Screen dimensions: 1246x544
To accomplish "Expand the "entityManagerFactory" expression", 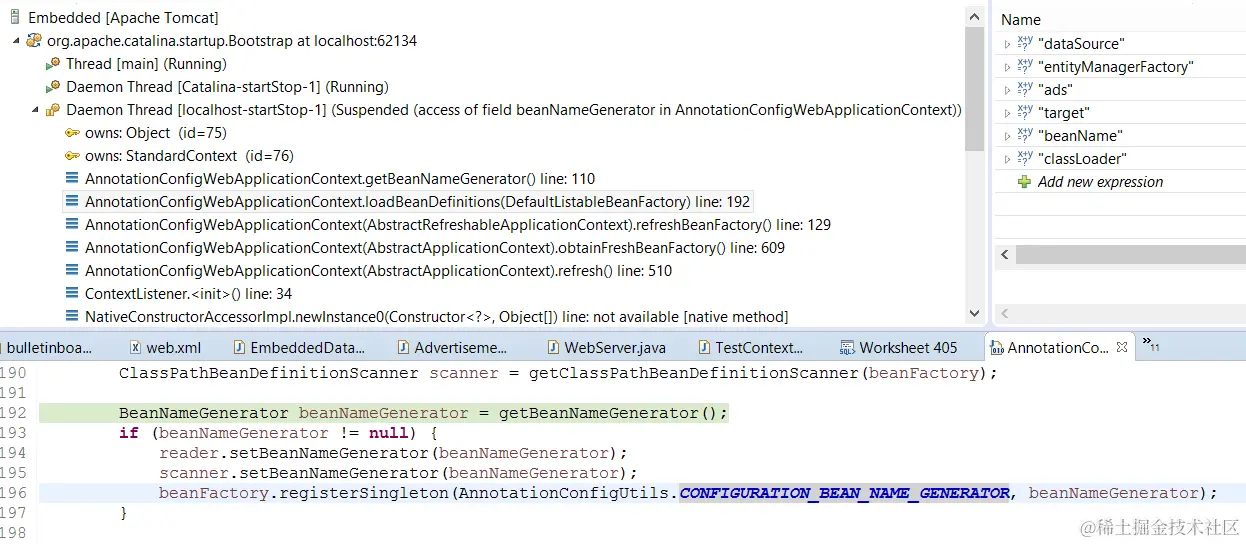I will click(1007, 67).
